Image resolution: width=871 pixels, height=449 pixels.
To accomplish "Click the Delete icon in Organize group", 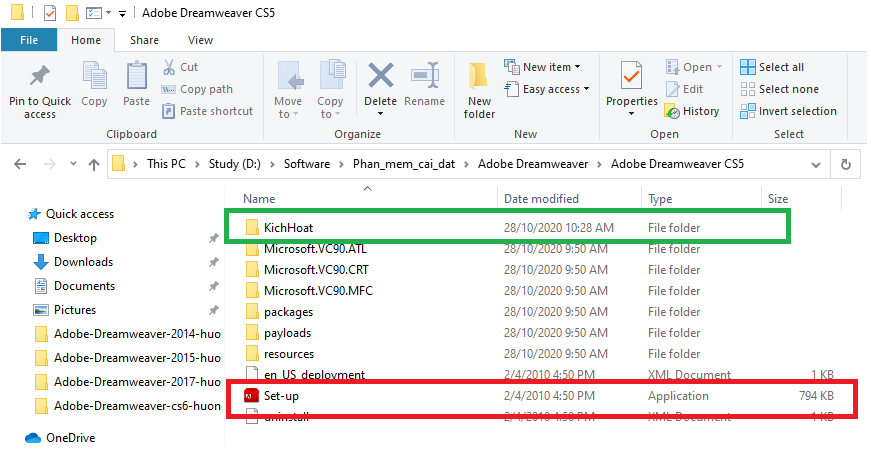I will pyautogui.click(x=380, y=78).
